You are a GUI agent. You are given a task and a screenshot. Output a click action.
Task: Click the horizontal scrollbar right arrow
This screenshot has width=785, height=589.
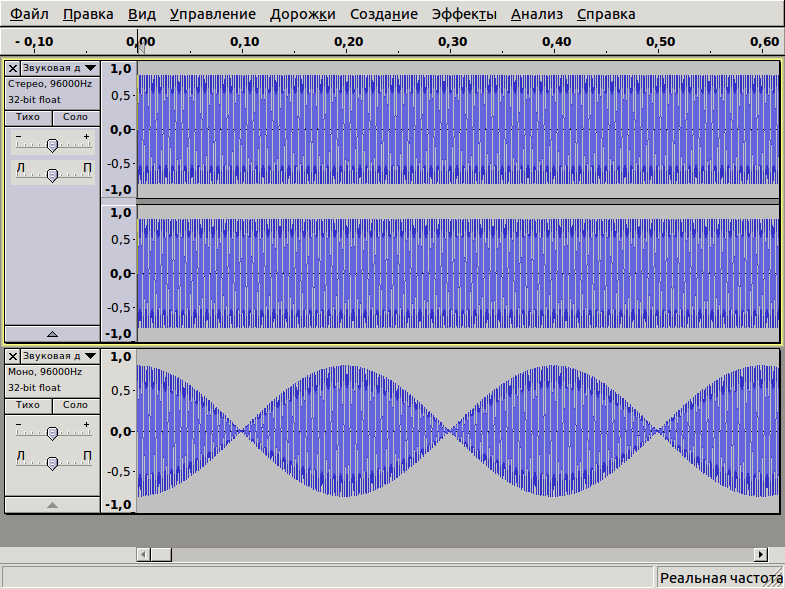point(761,554)
